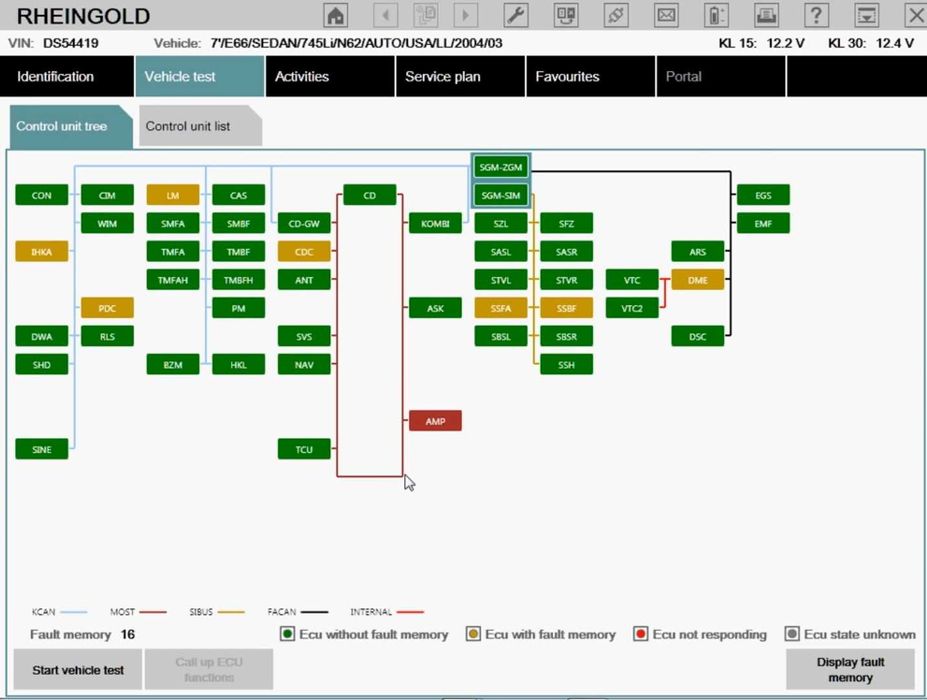Viewport: 927px width, 700px height.
Task: Select the SSH control unit
Action: 566,365
